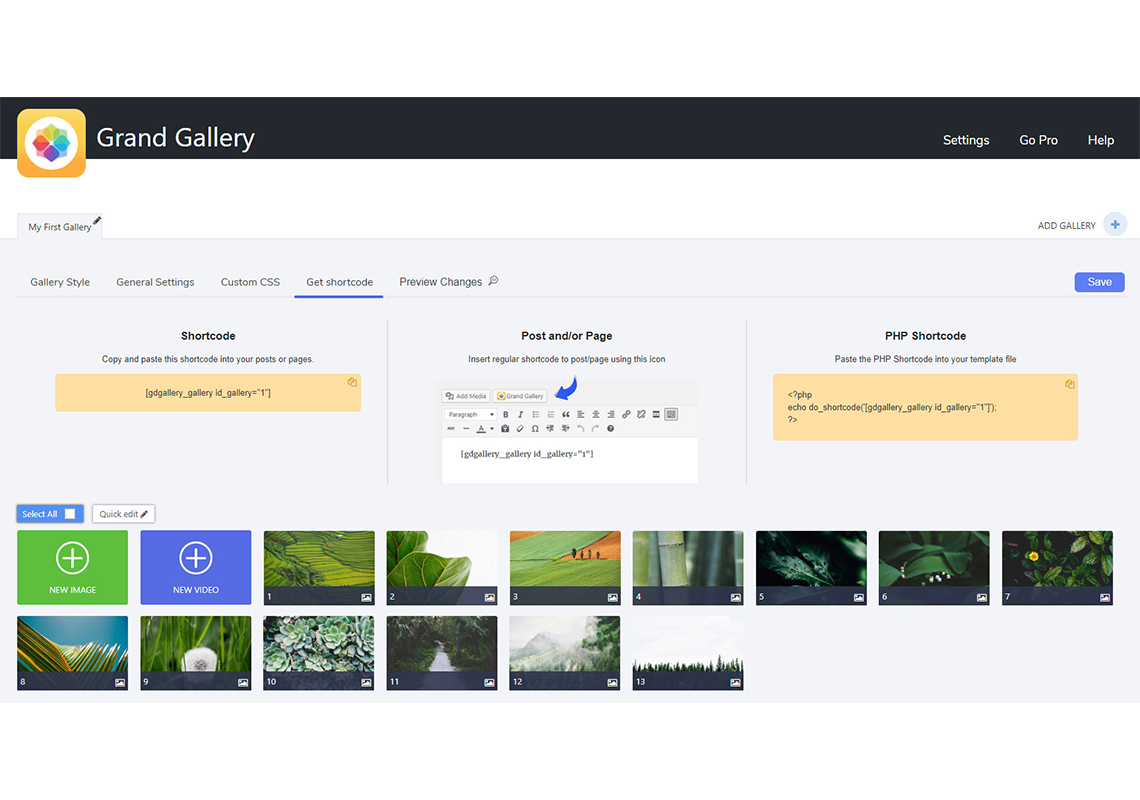The image size is (1140, 800).
Task: Click the plus icon to add gallery
Action: 1115,225
